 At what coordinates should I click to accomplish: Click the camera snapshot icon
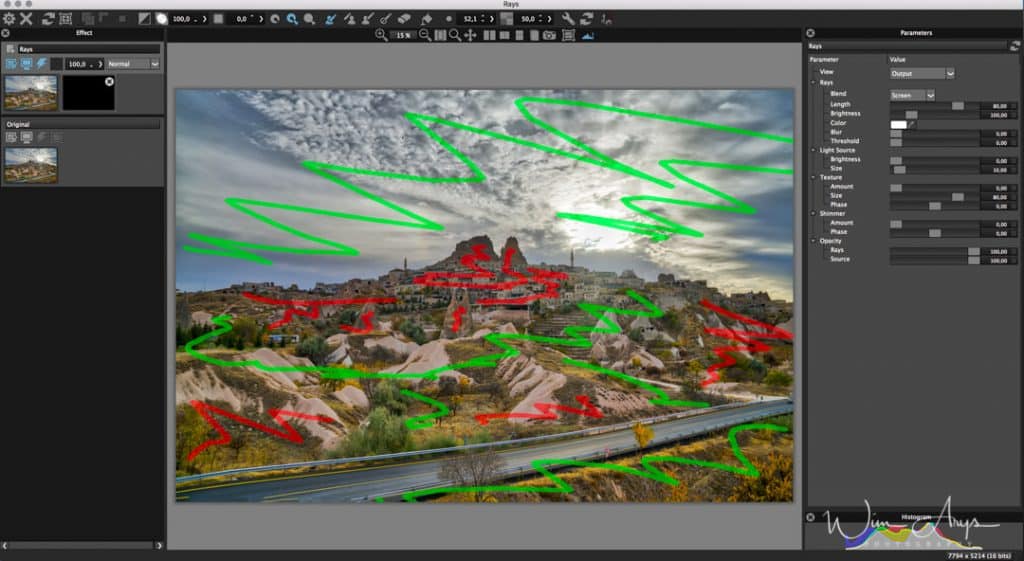coord(549,35)
